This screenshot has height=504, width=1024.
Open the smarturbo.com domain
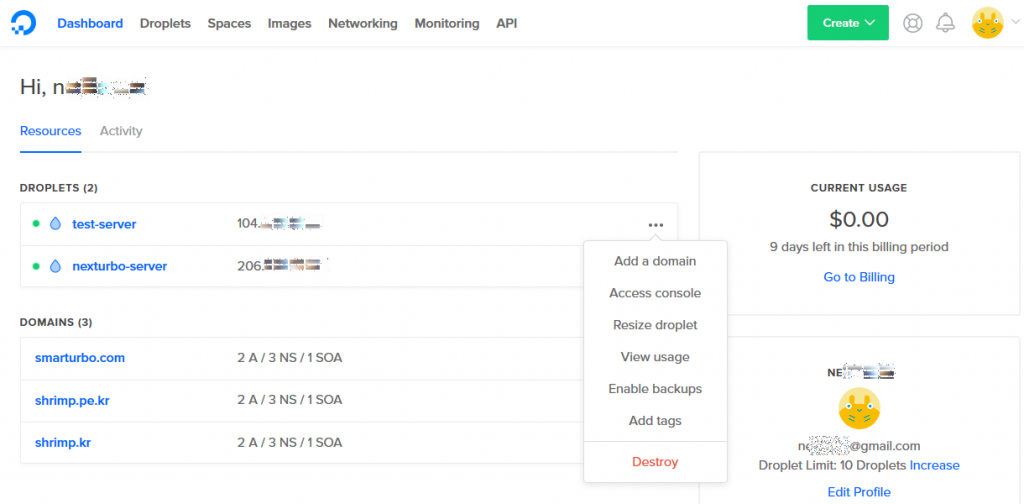[x=80, y=358]
